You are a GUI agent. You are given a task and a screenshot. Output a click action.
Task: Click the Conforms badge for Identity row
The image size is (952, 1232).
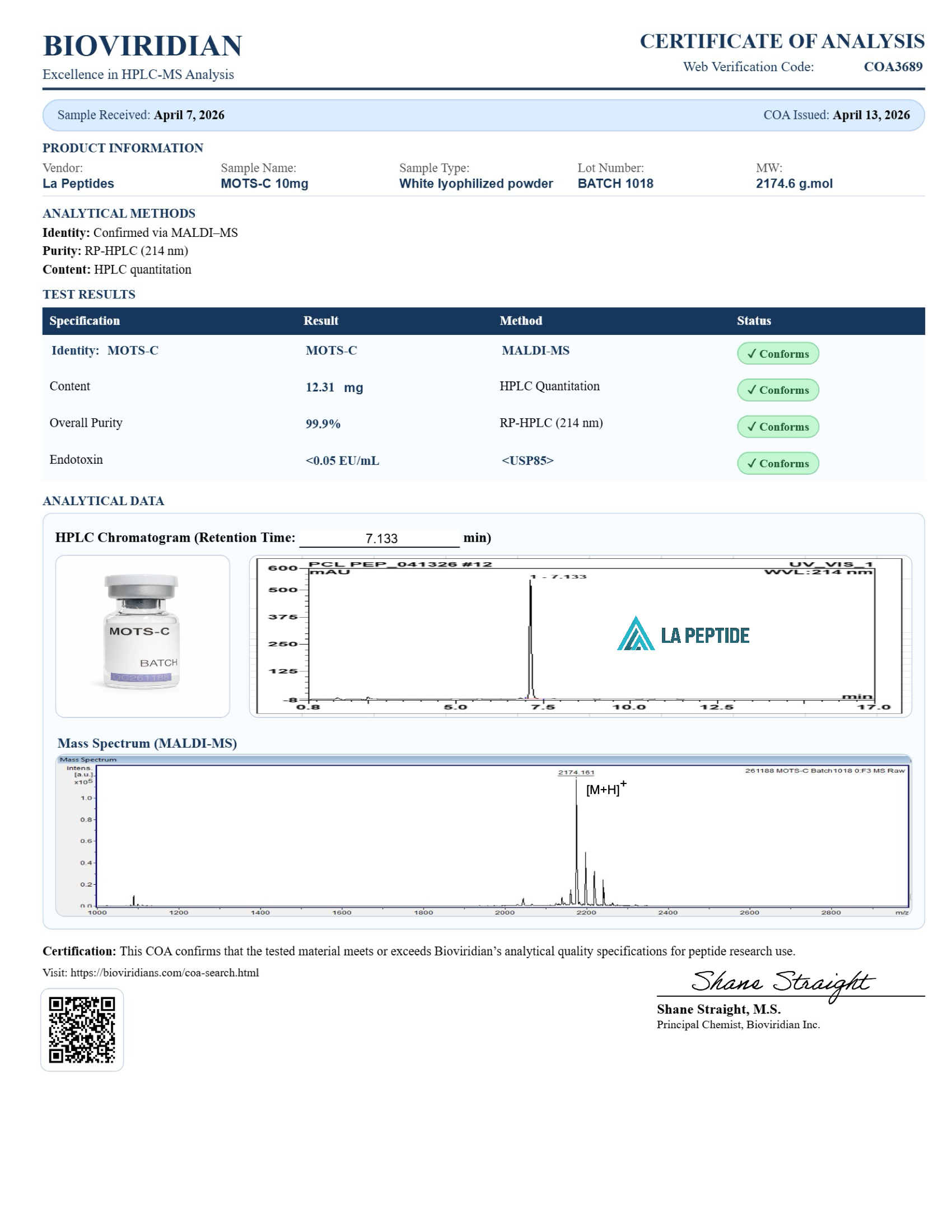pyautogui.click(x=777, y=354)
